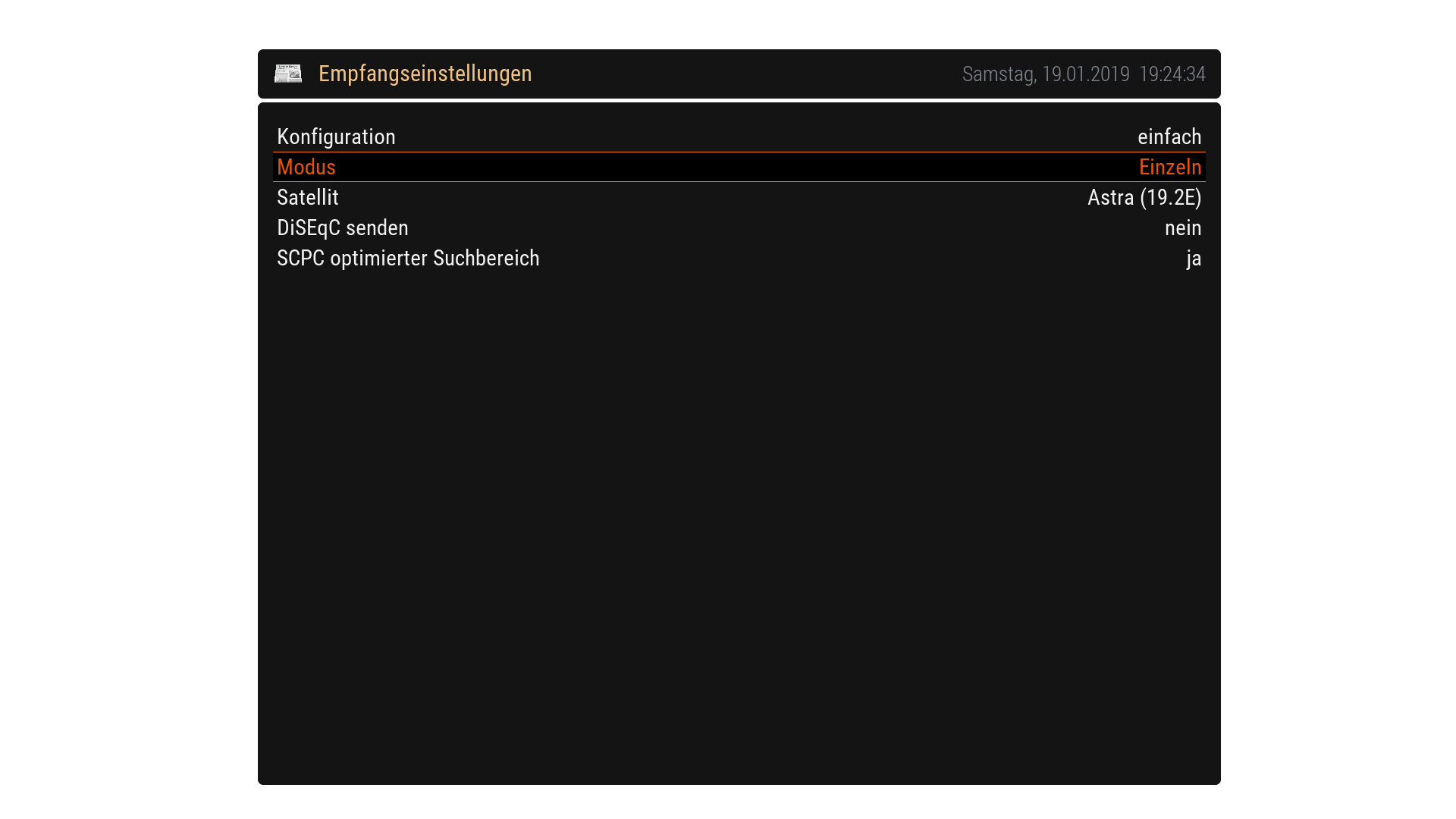Toggle the "ja" value for SCPC Suchbereich
Viewport: 1456px width, 819px height.
tap(1194, 259)
